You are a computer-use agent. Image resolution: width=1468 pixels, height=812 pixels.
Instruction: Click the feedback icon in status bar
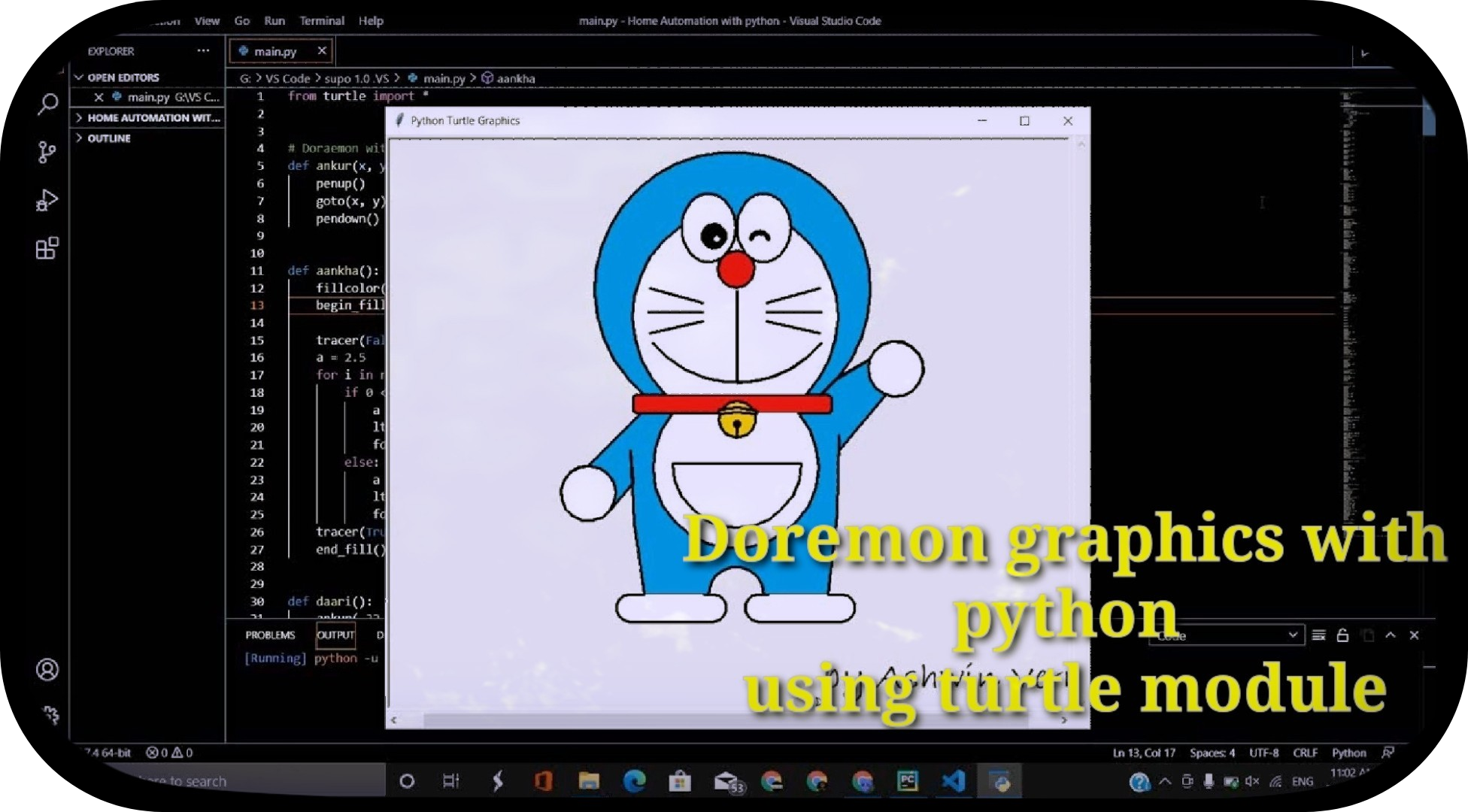tap(1388, 753)
